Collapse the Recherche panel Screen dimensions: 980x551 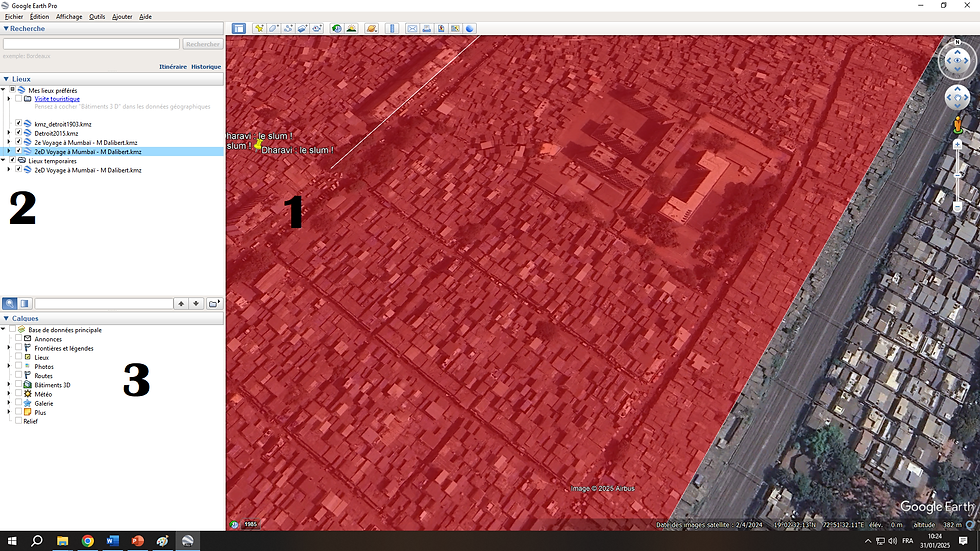point(6,28)
